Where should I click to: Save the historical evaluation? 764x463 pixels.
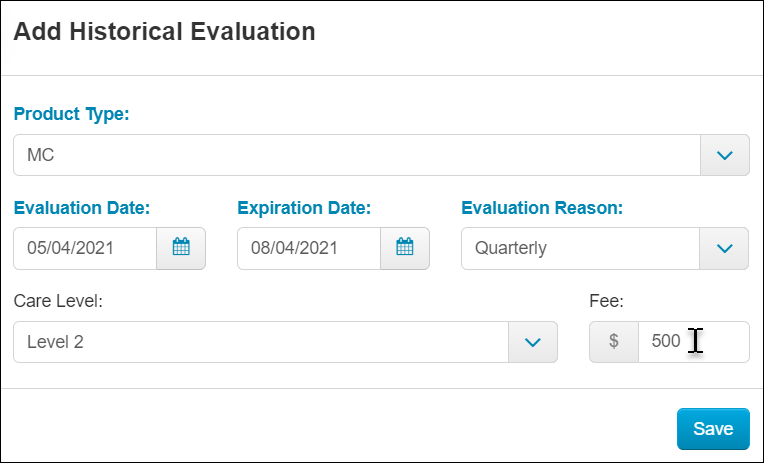tap(713, 429)
